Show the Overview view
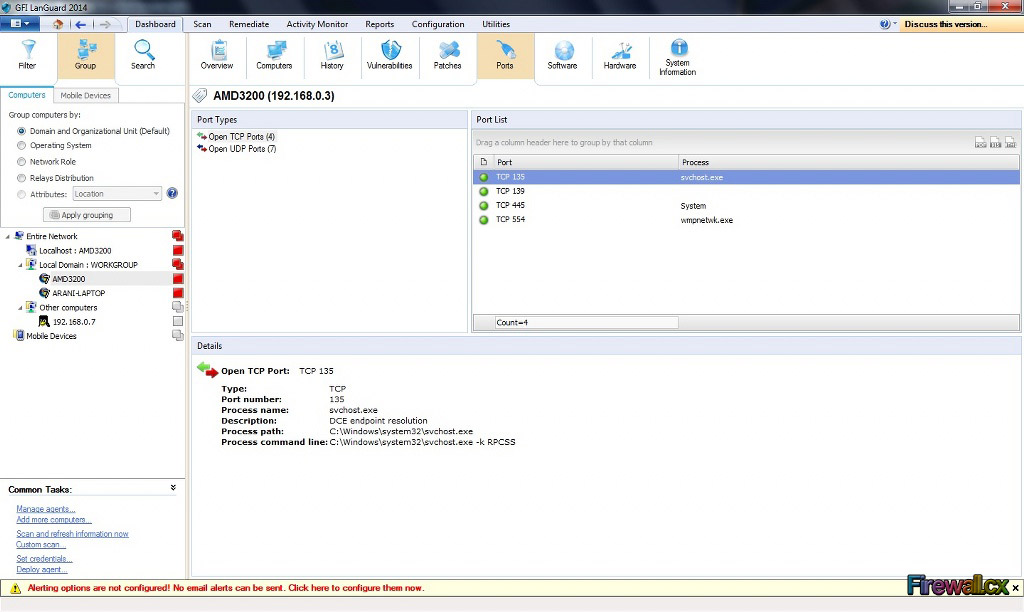 tap(217, 55)
